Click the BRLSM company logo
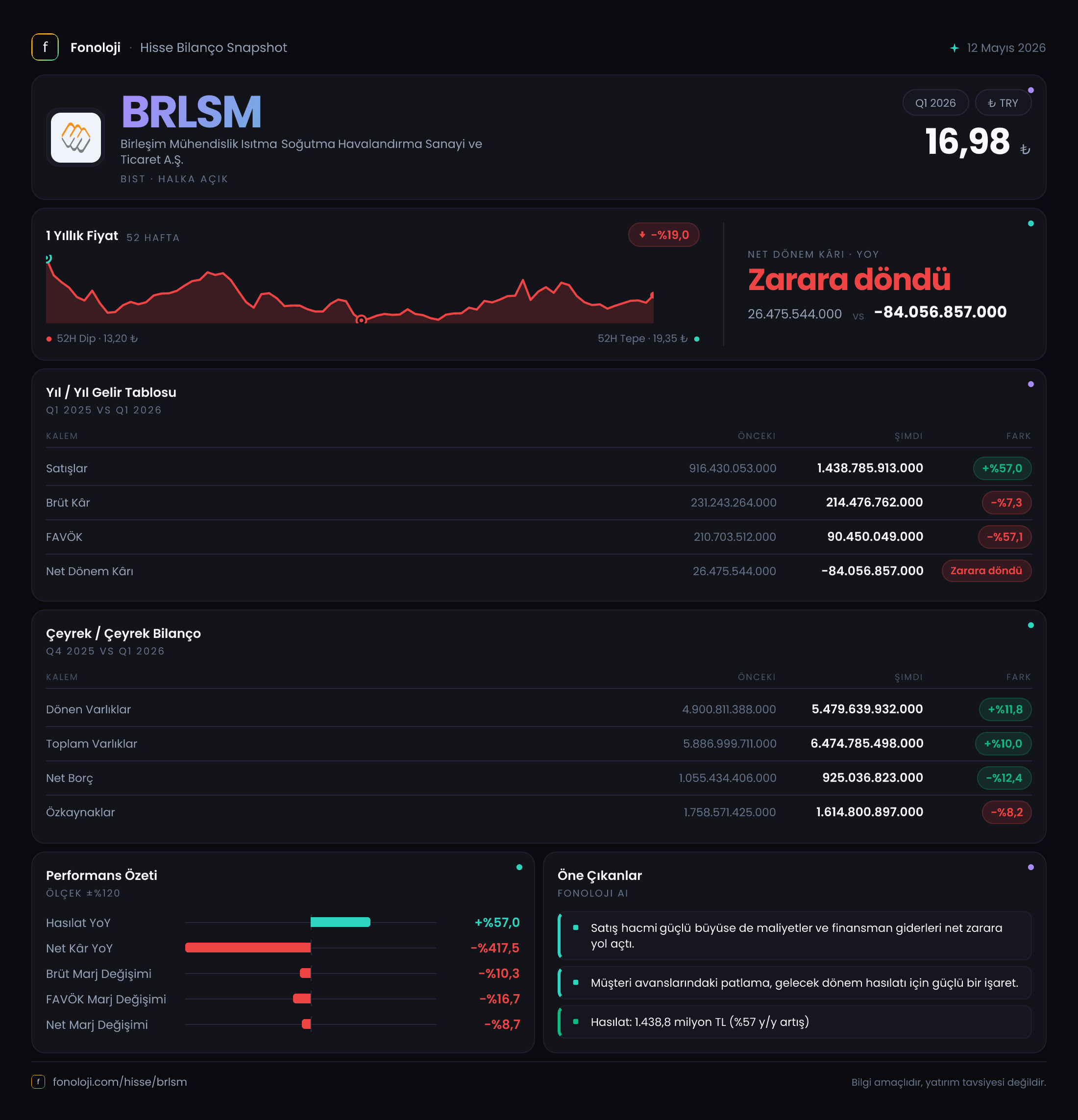 tap(76, 138)
